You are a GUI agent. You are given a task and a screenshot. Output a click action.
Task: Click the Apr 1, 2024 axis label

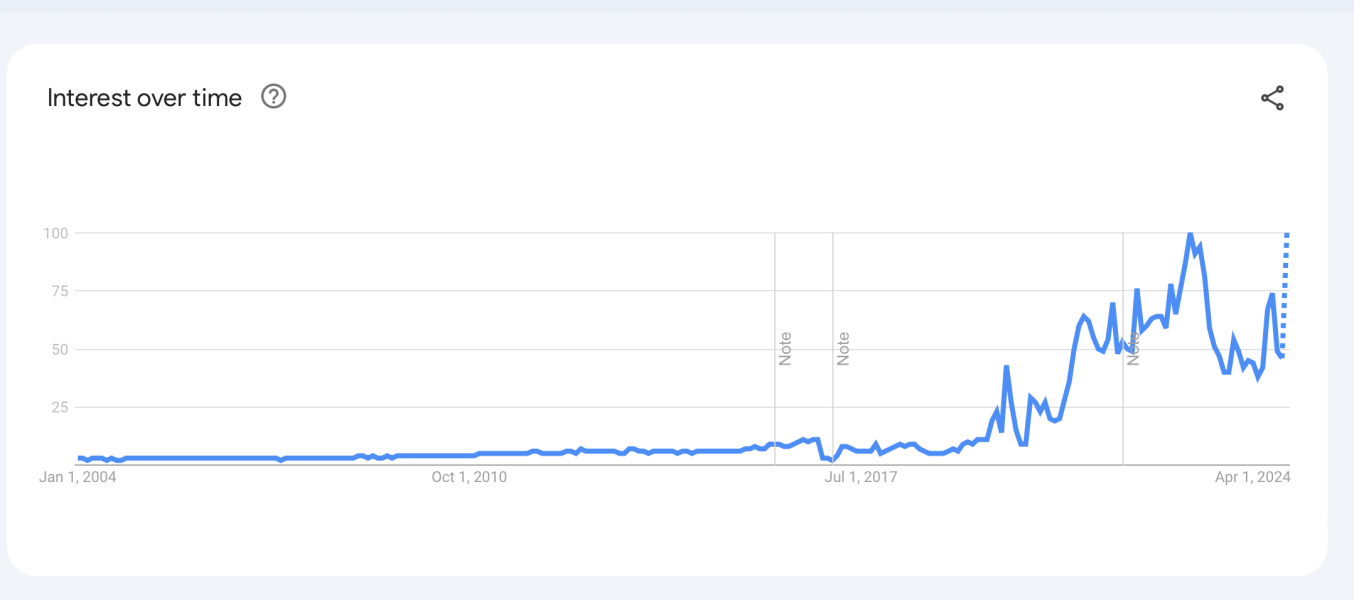point(1253,477)
